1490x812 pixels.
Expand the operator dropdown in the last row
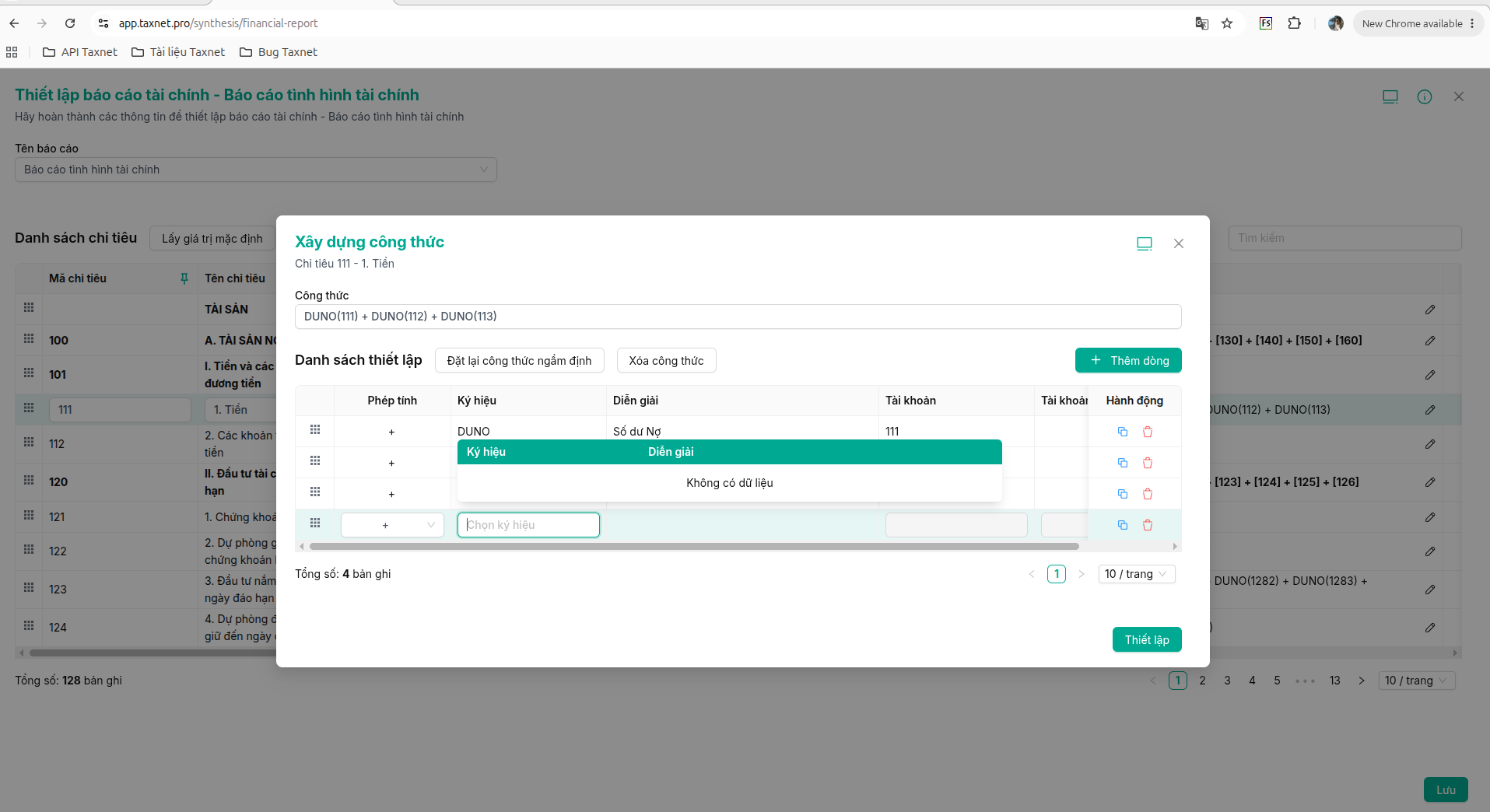click(x=392, y=525)
